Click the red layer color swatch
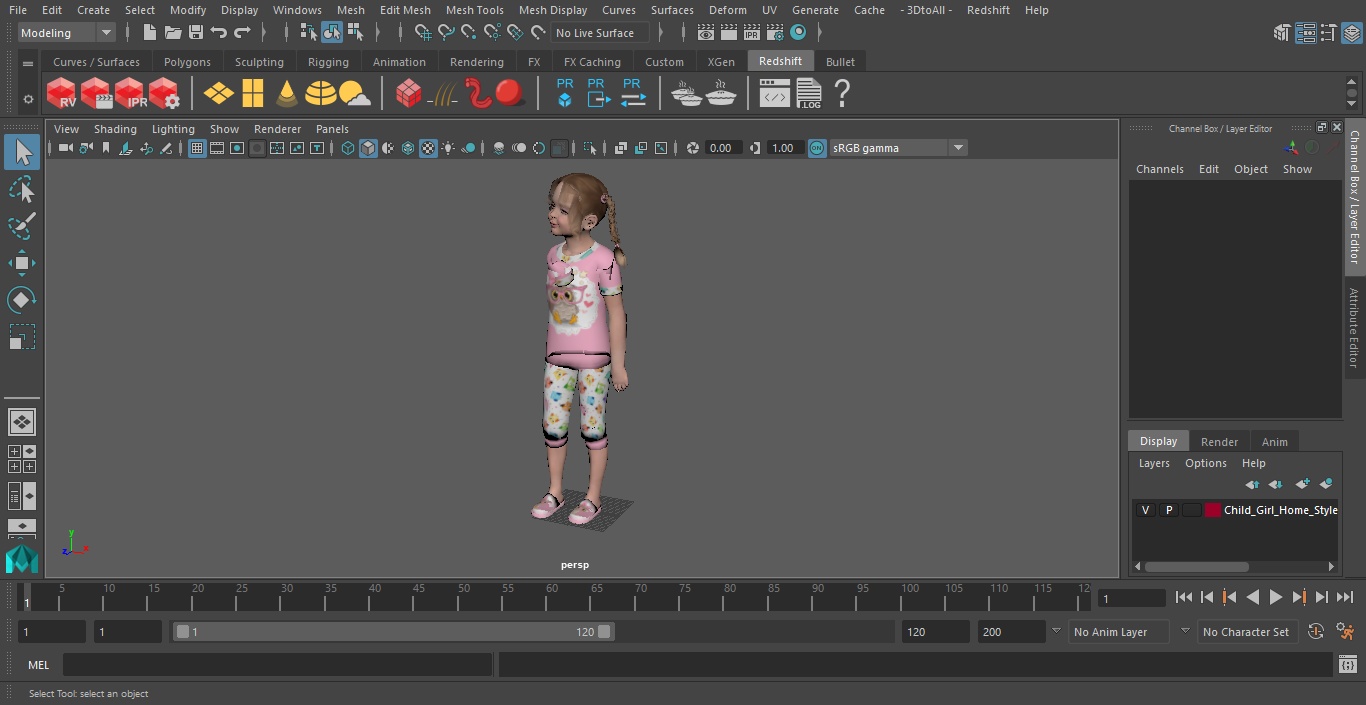 (1213, 510)
